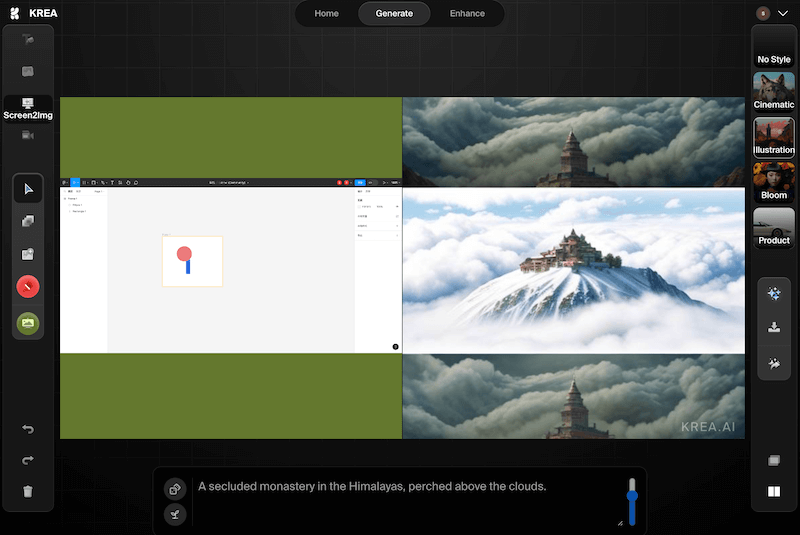Open the Screen2img mode
Viewport: 800px width, 535px height.
pyautogui.click(x=28, y=108)
